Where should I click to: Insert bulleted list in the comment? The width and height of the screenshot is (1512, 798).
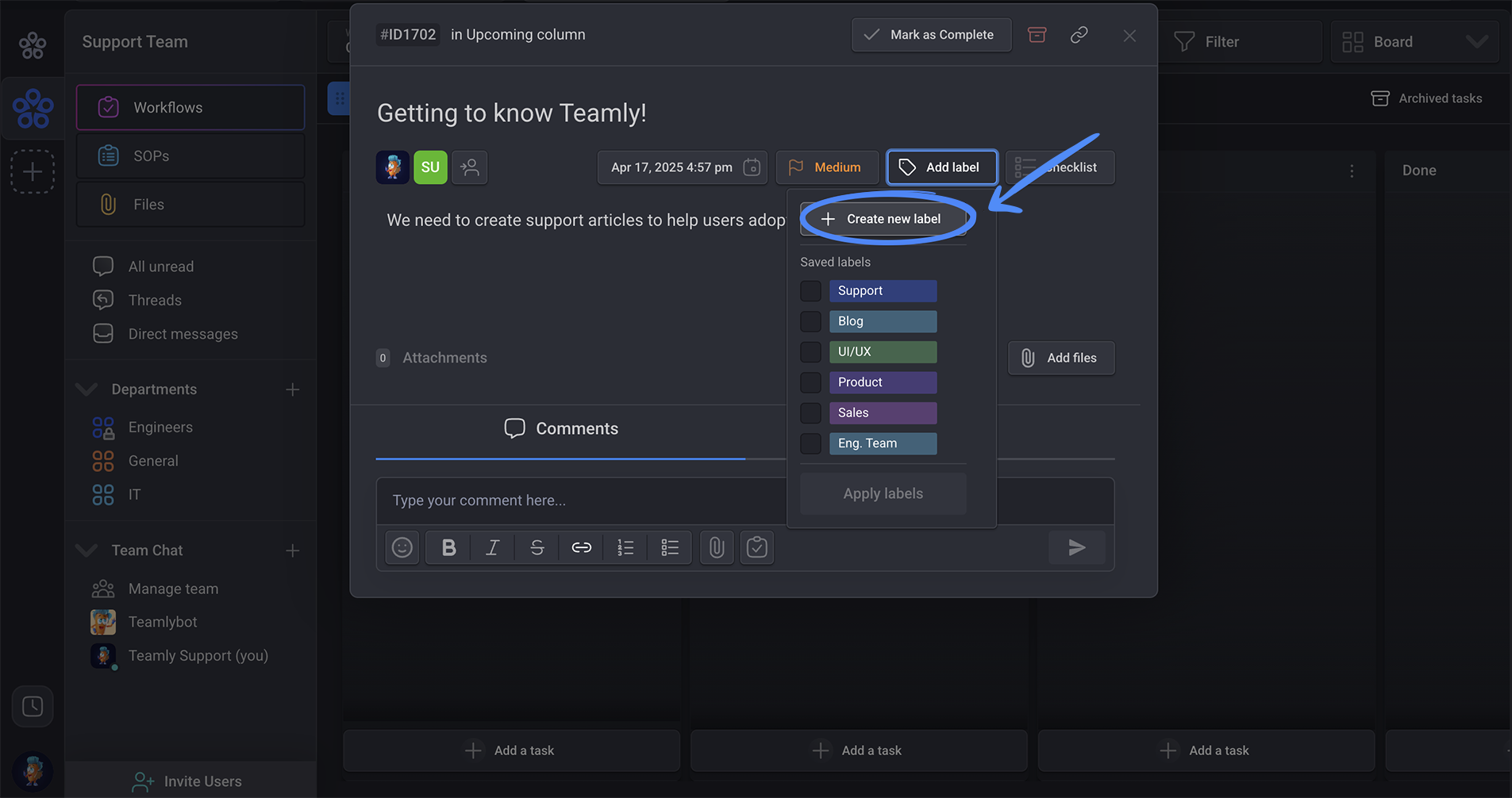[x=670, y=547]
